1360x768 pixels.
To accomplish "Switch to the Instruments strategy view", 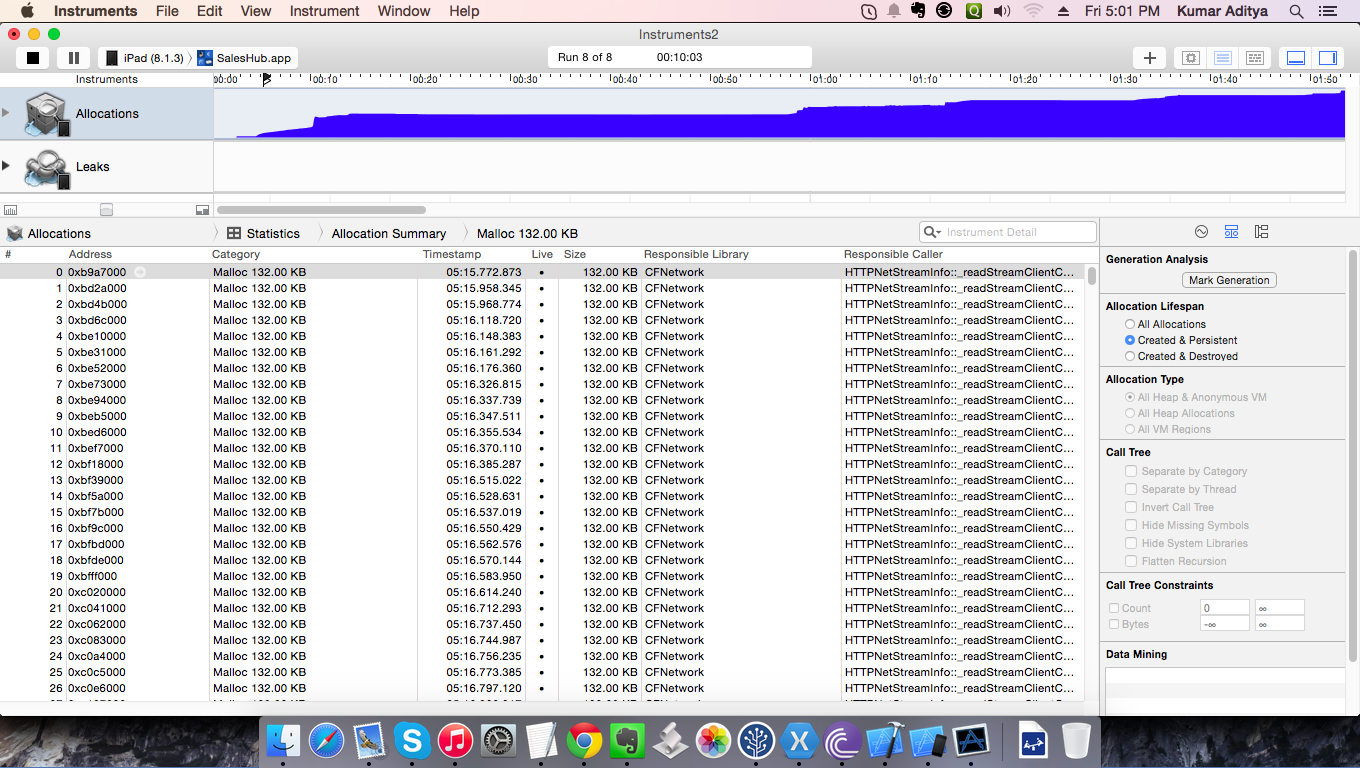I will pos(1222,58).
